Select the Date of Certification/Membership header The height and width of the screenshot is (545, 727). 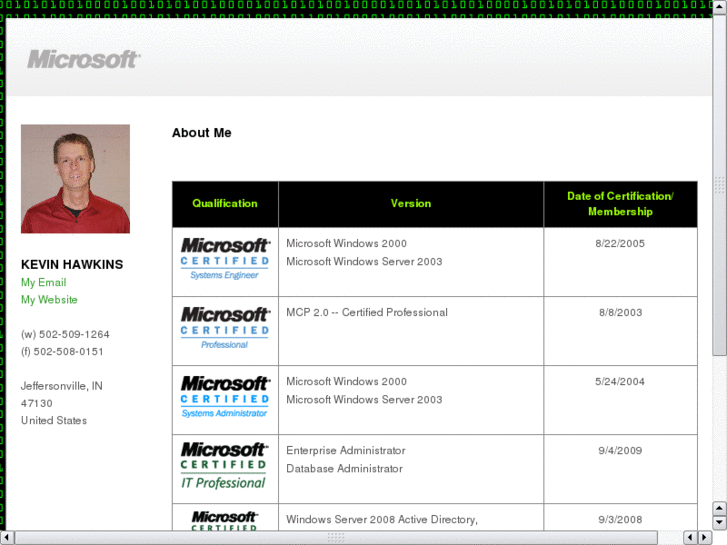[620, 204]
